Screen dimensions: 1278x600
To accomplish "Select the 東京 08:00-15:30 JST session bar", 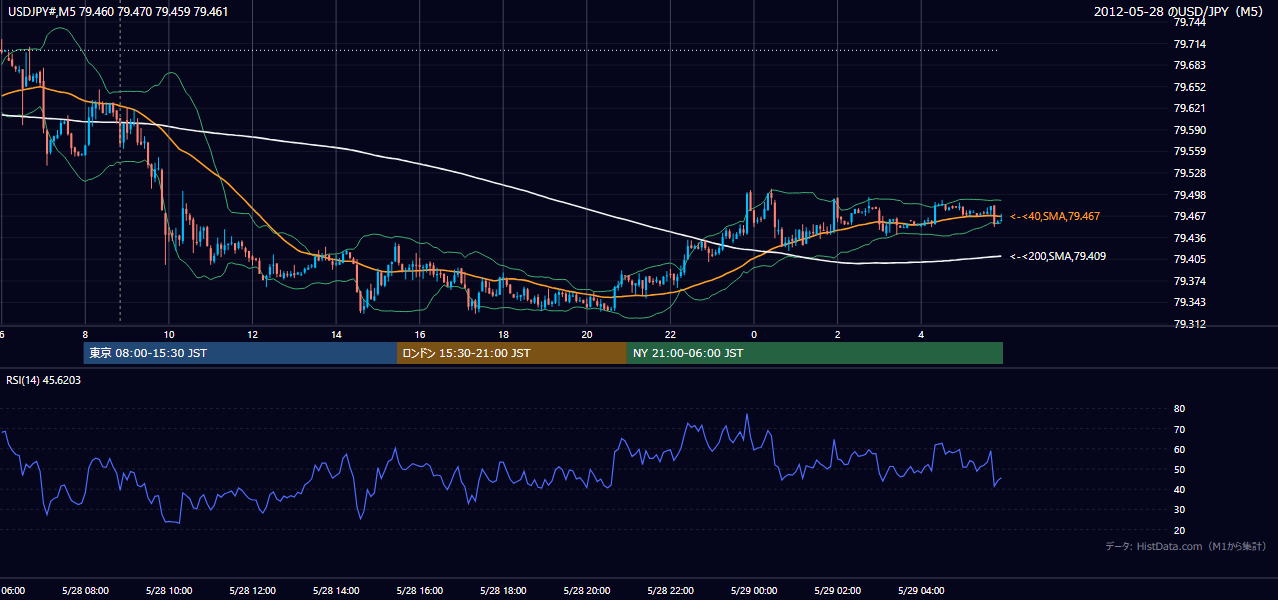I will [240, 353].
